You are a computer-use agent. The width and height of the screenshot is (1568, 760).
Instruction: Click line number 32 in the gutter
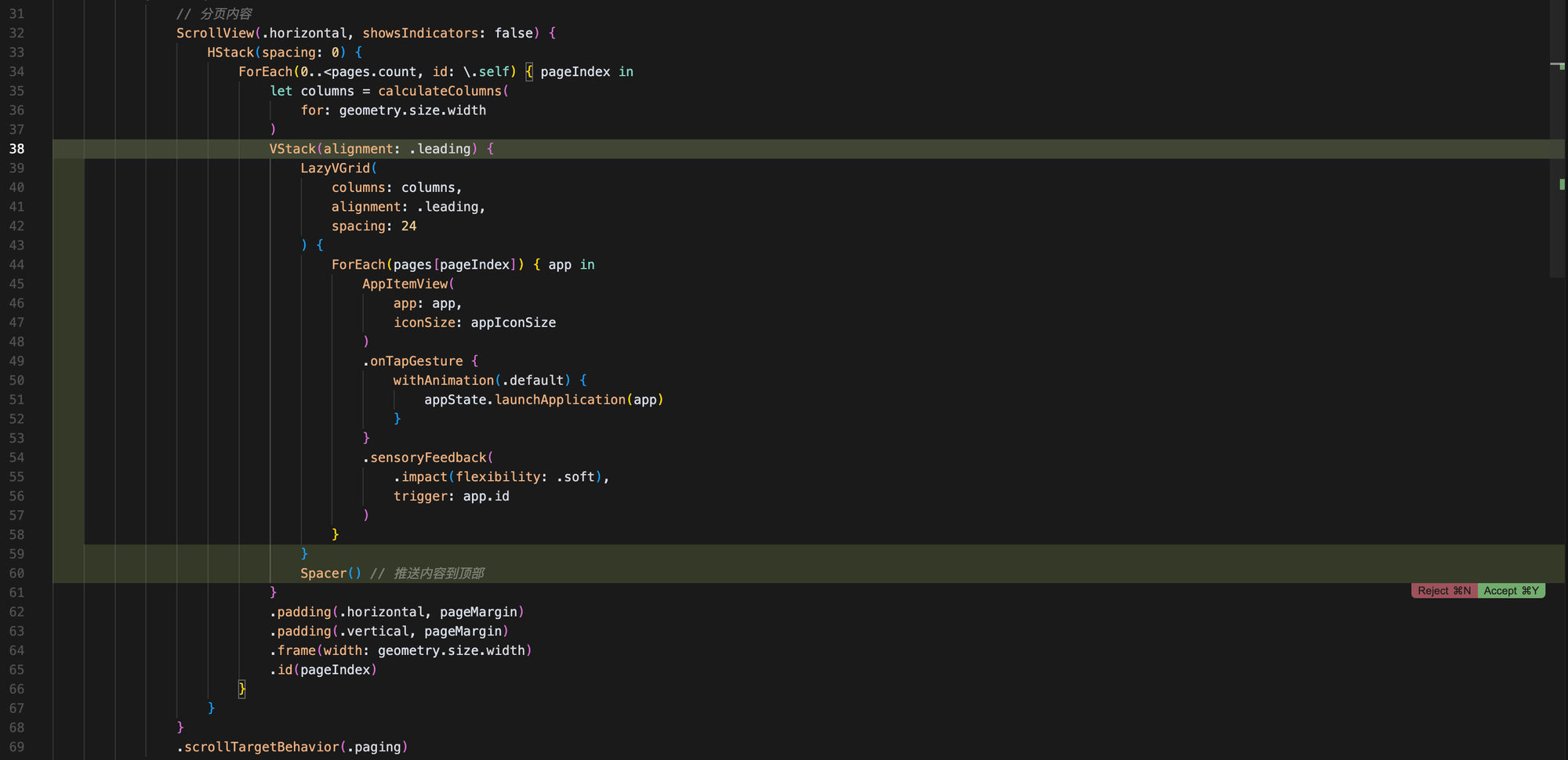pyautogui.click(x=16, y=33)
